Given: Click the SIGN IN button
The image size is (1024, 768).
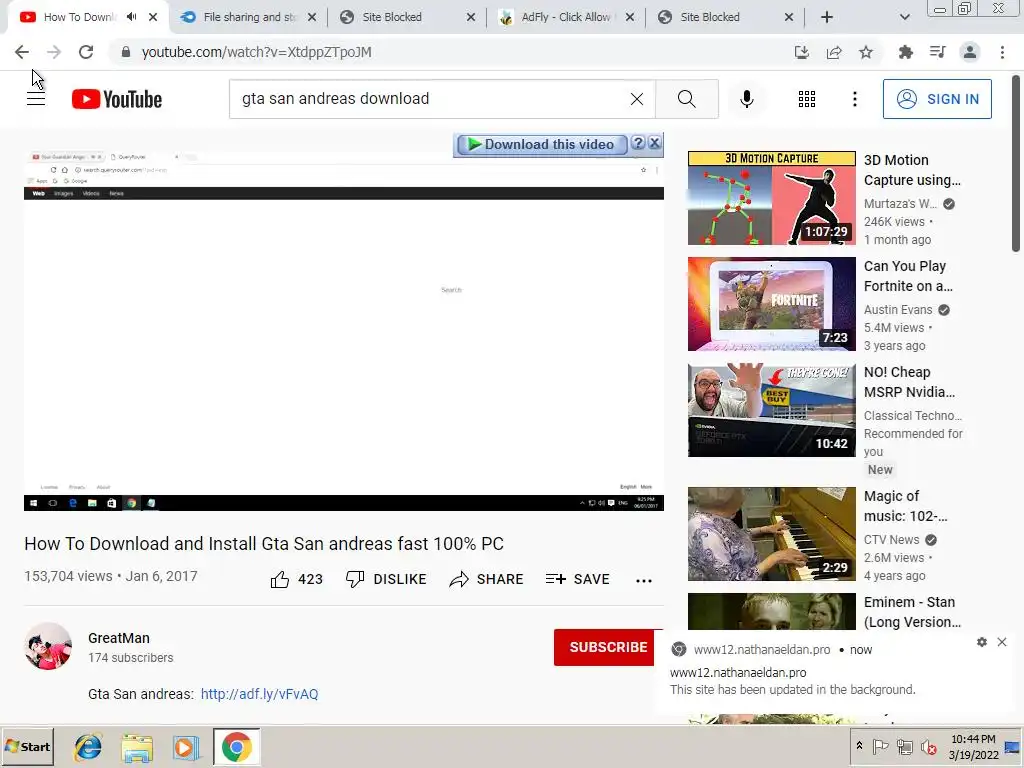Looking at the screenshot, I should coord(937,99).
